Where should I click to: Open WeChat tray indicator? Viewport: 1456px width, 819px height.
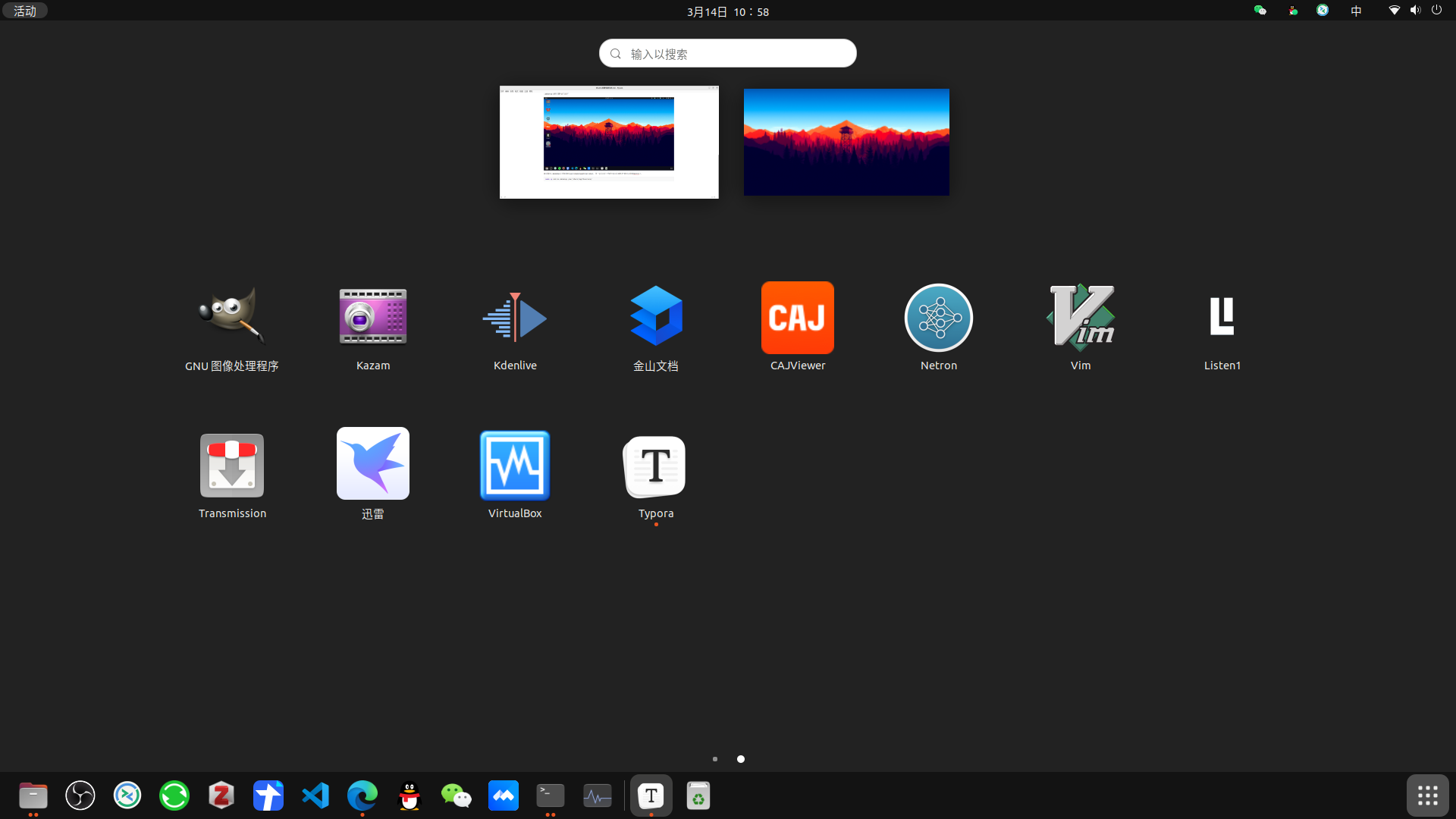[x=1260, y=11]
